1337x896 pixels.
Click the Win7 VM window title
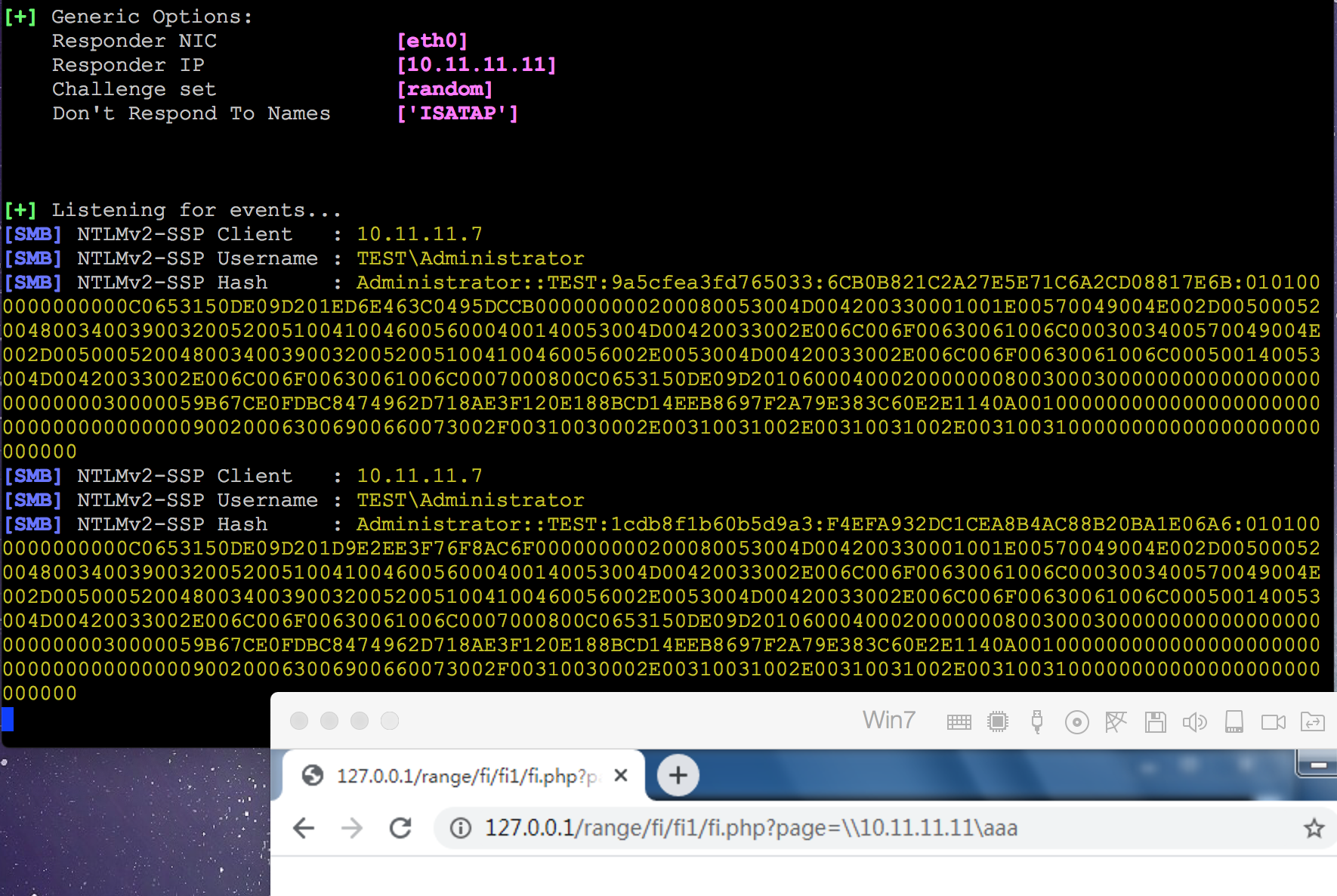coord(889,720)
